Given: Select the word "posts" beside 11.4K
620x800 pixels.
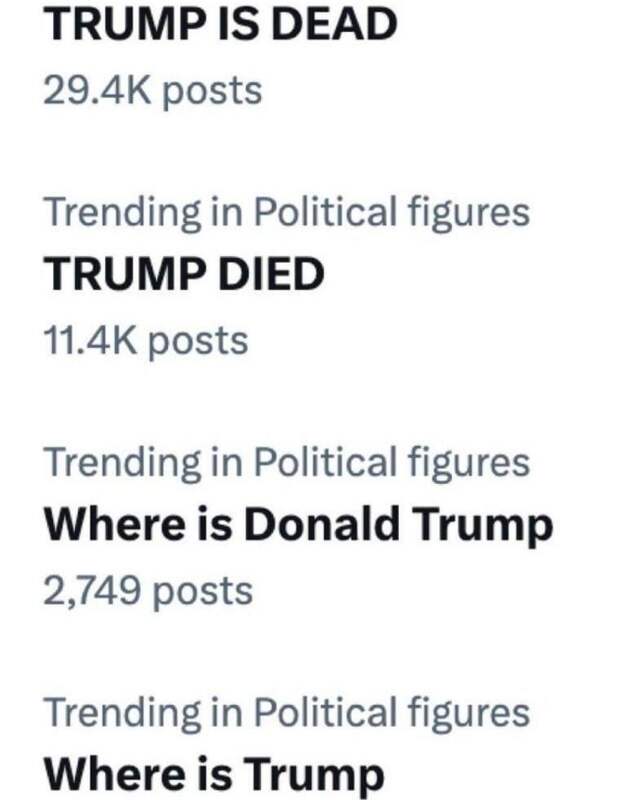Looking at the screenshot, I should (x=203, y=341).
